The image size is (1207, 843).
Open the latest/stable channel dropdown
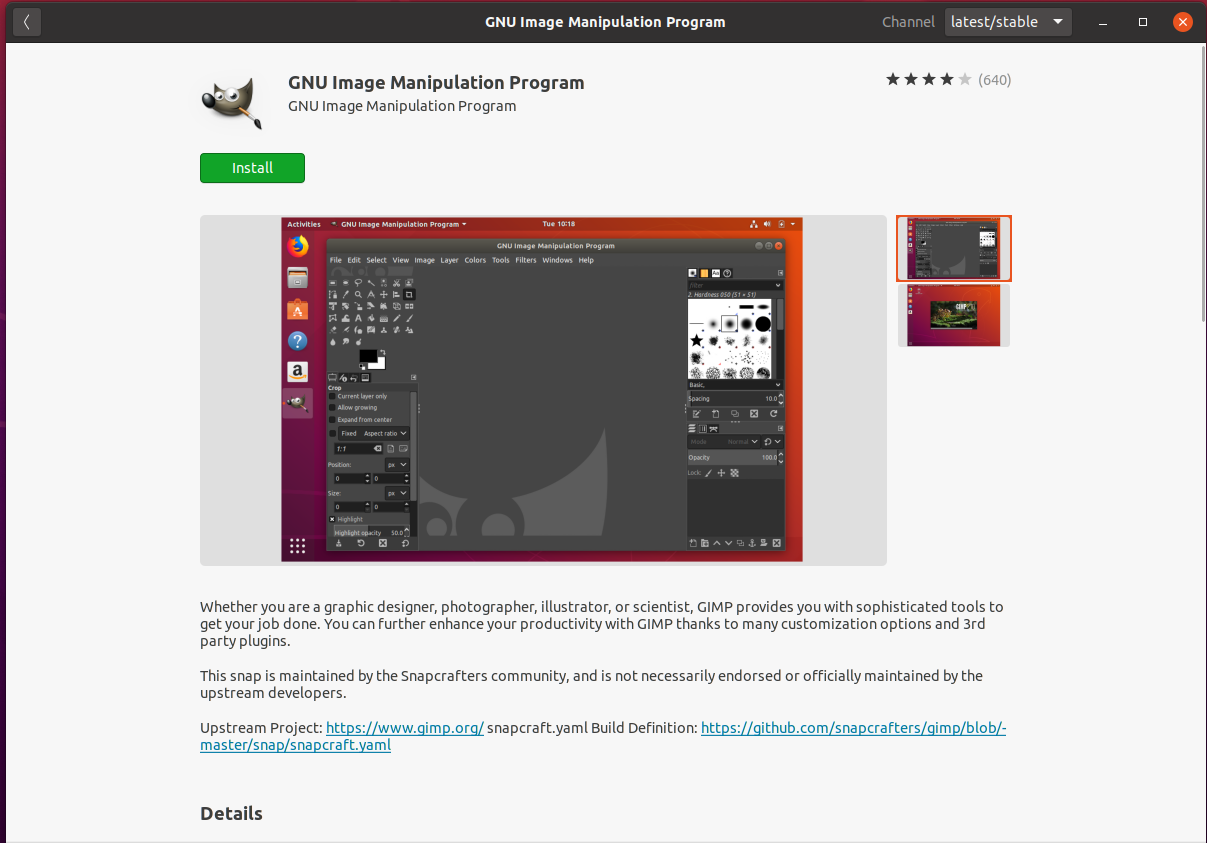1008,22
